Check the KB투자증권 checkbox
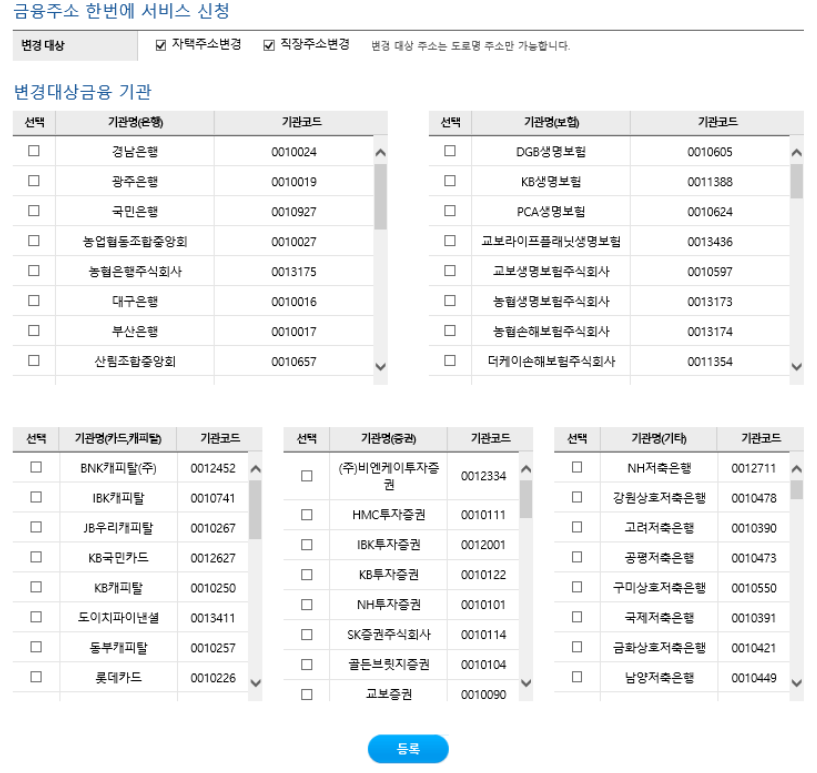817x773 pixels. coord(307,575)
